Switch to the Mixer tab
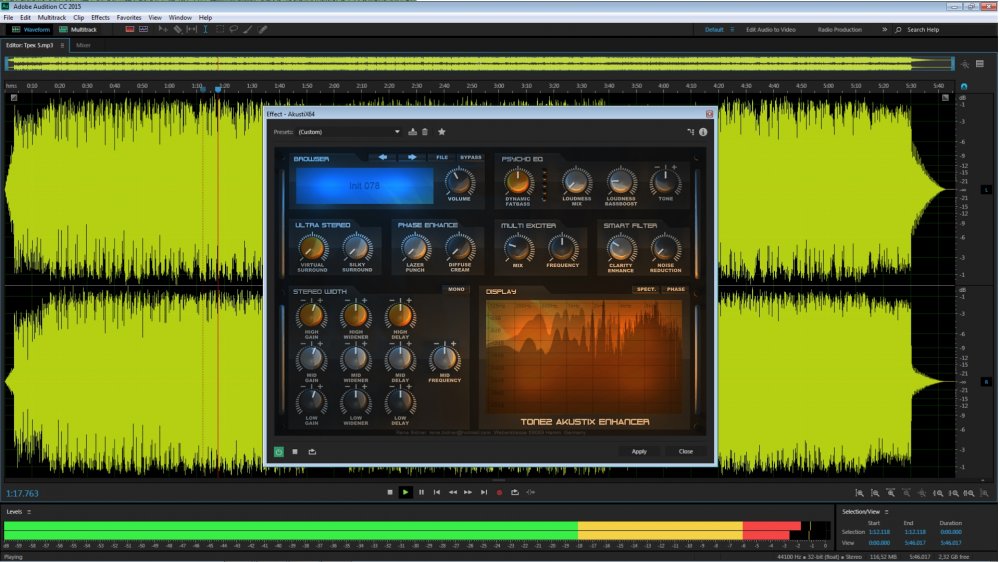 [84, 45]
